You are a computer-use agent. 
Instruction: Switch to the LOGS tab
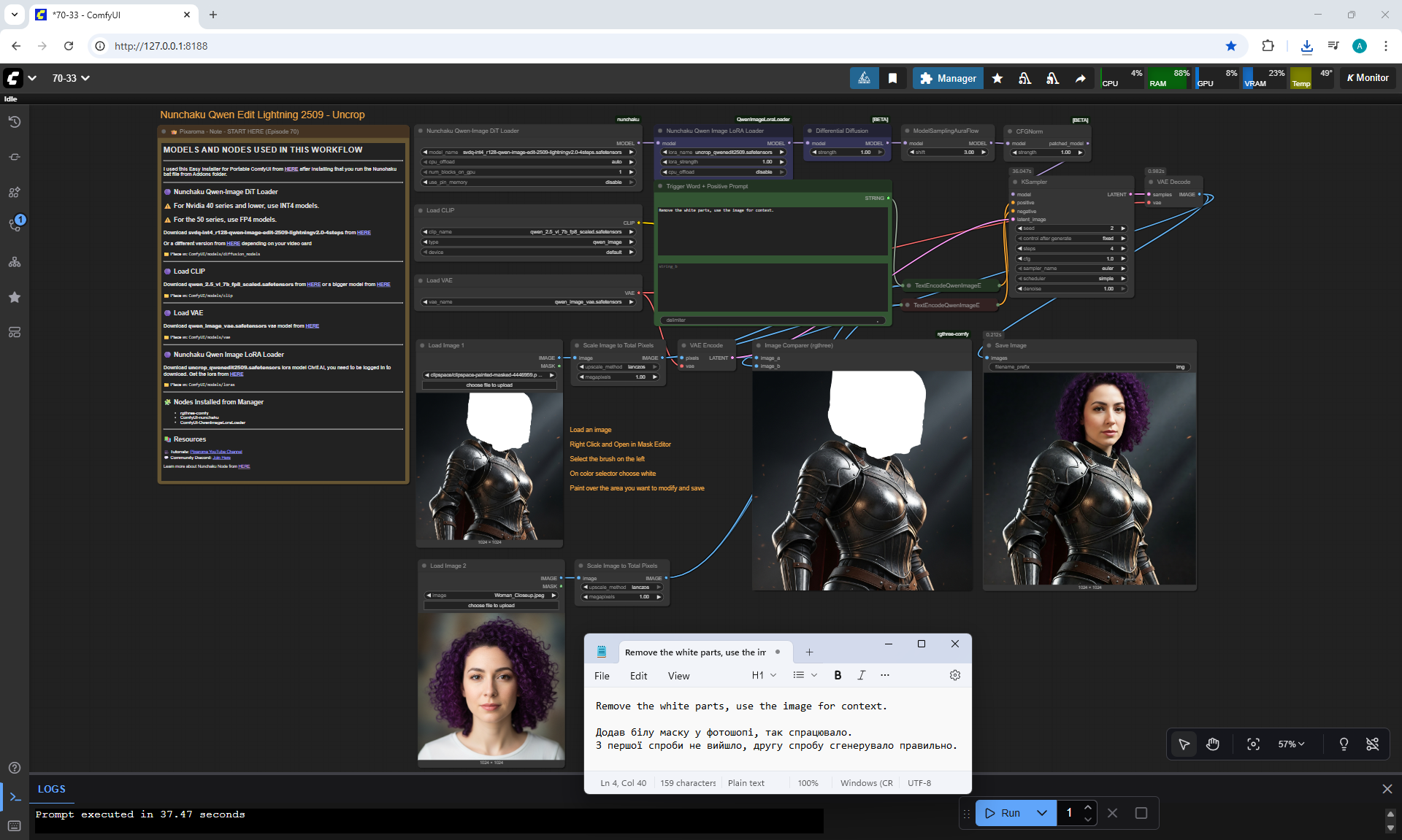tap(51, 789)
